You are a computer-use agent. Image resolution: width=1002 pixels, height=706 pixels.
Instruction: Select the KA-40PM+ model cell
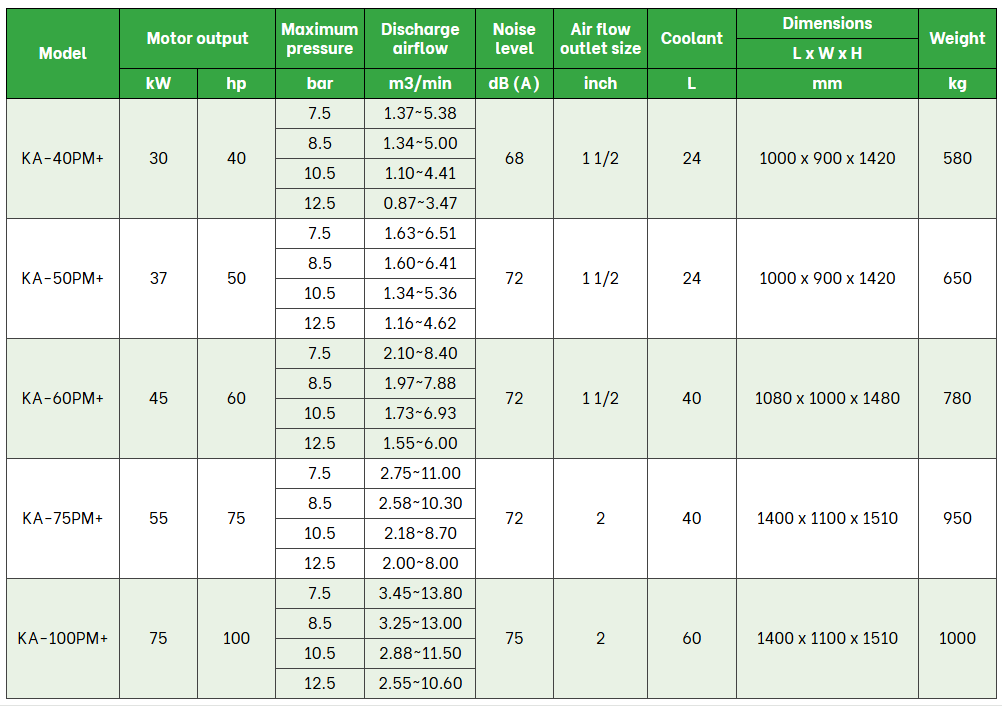63,158
